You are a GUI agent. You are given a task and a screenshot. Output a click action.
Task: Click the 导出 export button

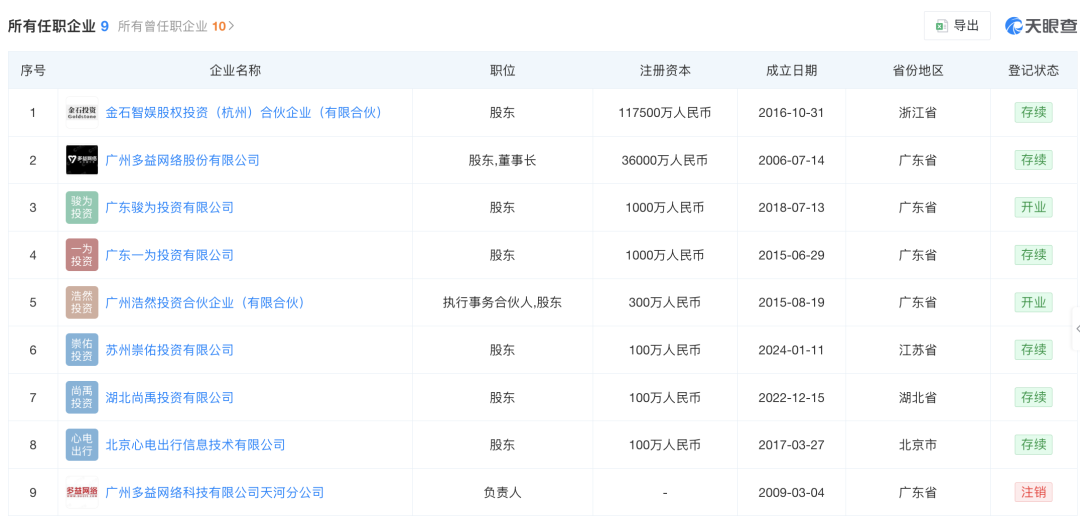tap(957, 26)
